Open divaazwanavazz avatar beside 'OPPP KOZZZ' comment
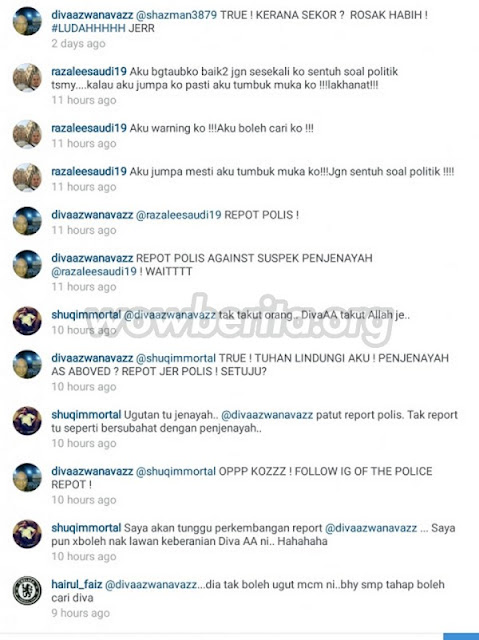The height and width of the screenshot is (640, 479). 27,478
